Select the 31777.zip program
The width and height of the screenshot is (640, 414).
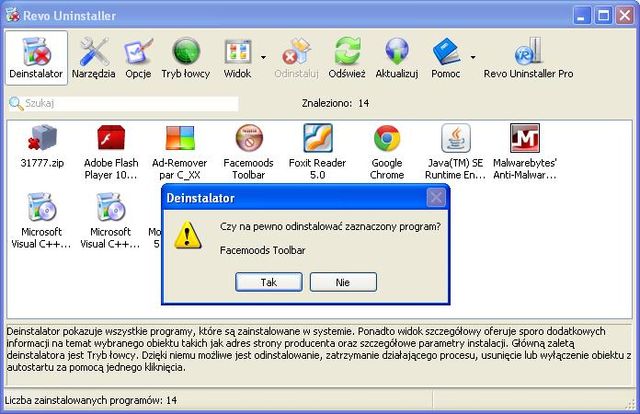click(x=42, y=146)
